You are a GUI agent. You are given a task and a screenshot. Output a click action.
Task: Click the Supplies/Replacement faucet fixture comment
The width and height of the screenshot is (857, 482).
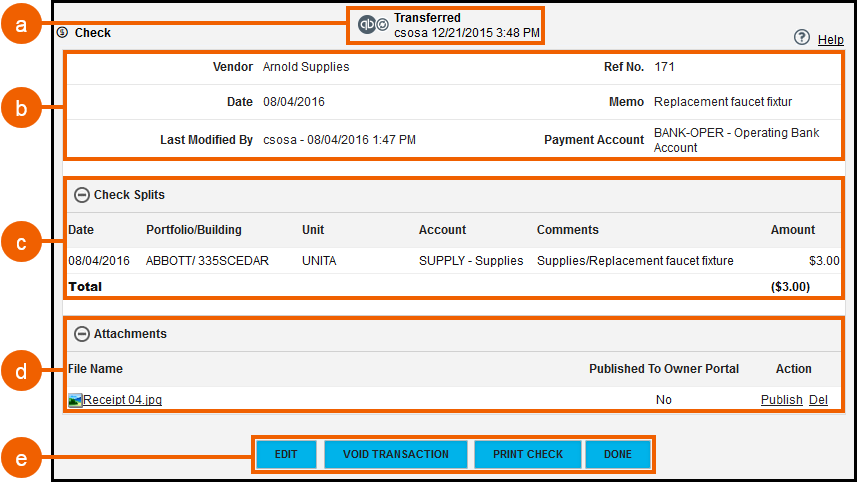(x=635, y=261)
